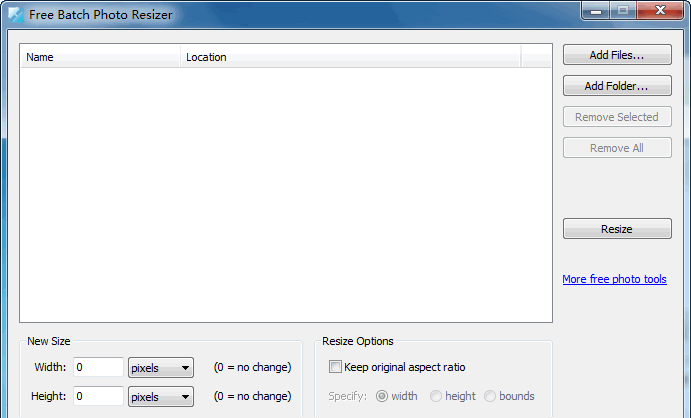Focus the Width input field
The image size is (691, 418).
pyautogui.click(x=98, y=367)
